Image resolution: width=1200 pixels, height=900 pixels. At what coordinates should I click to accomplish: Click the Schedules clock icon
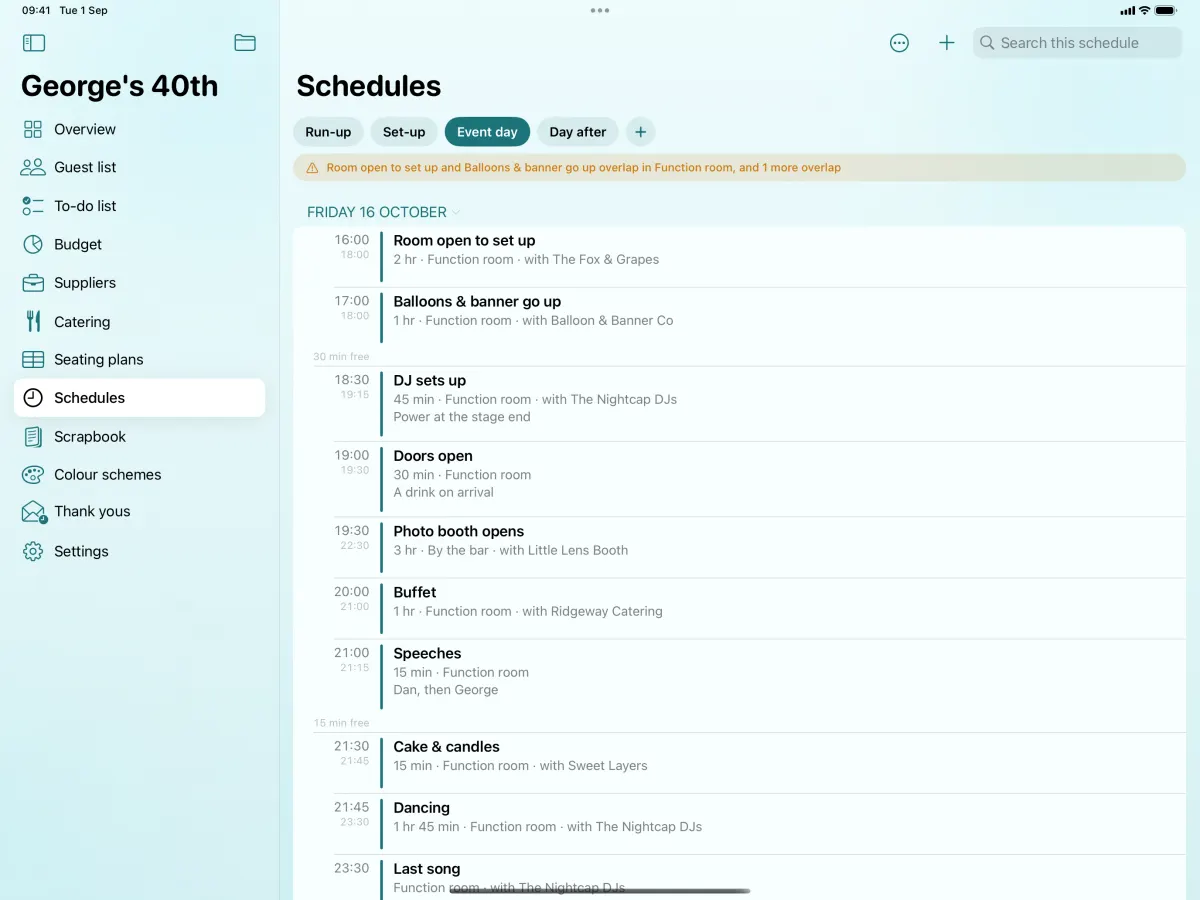pyautogui.click(x=33, y=398)
